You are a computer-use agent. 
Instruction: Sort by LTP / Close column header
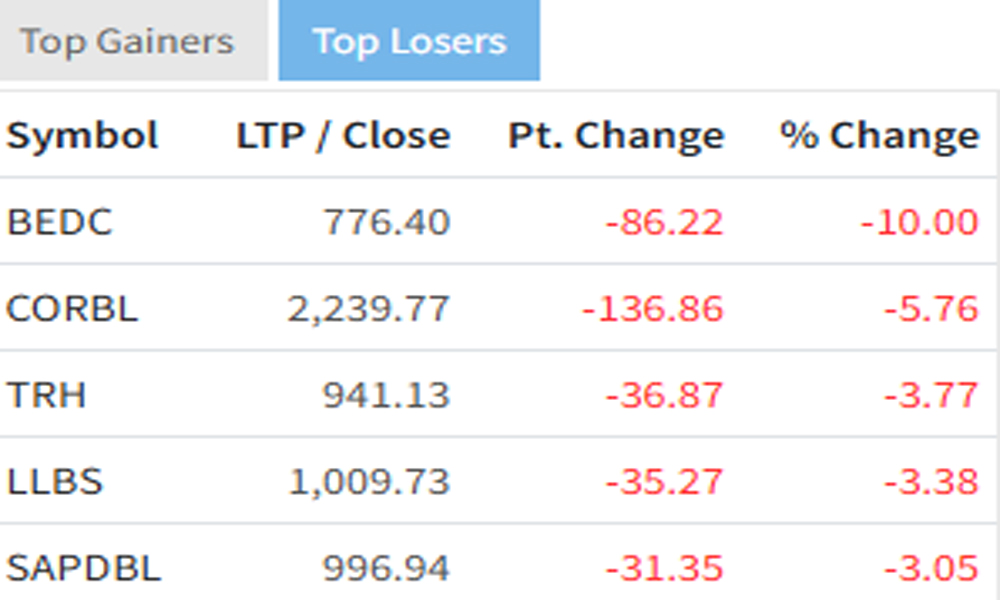(343, 135)
